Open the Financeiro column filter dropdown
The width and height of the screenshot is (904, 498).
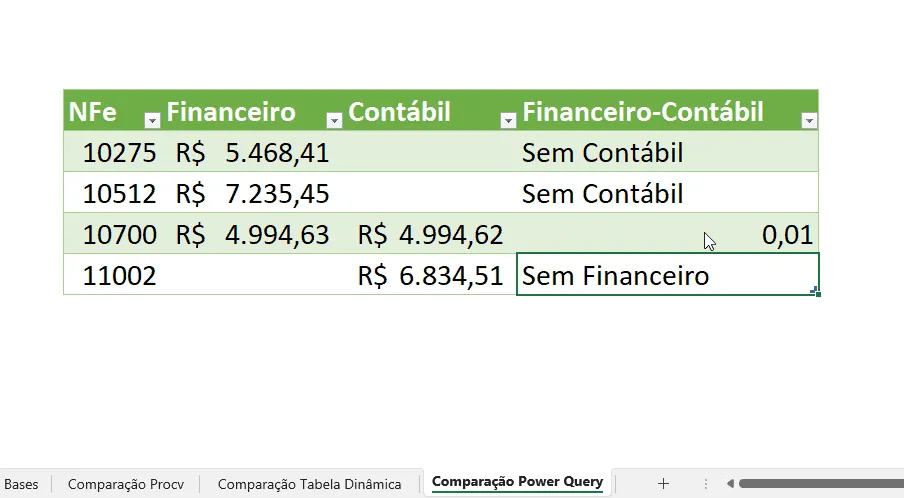(334, 120)
